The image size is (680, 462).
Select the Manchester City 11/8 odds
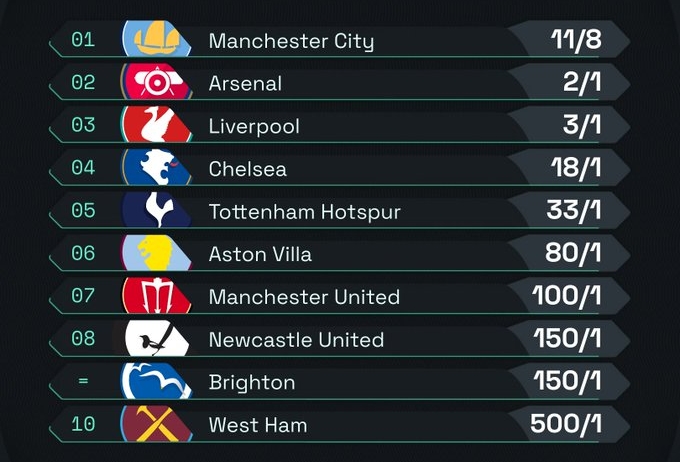576,39
